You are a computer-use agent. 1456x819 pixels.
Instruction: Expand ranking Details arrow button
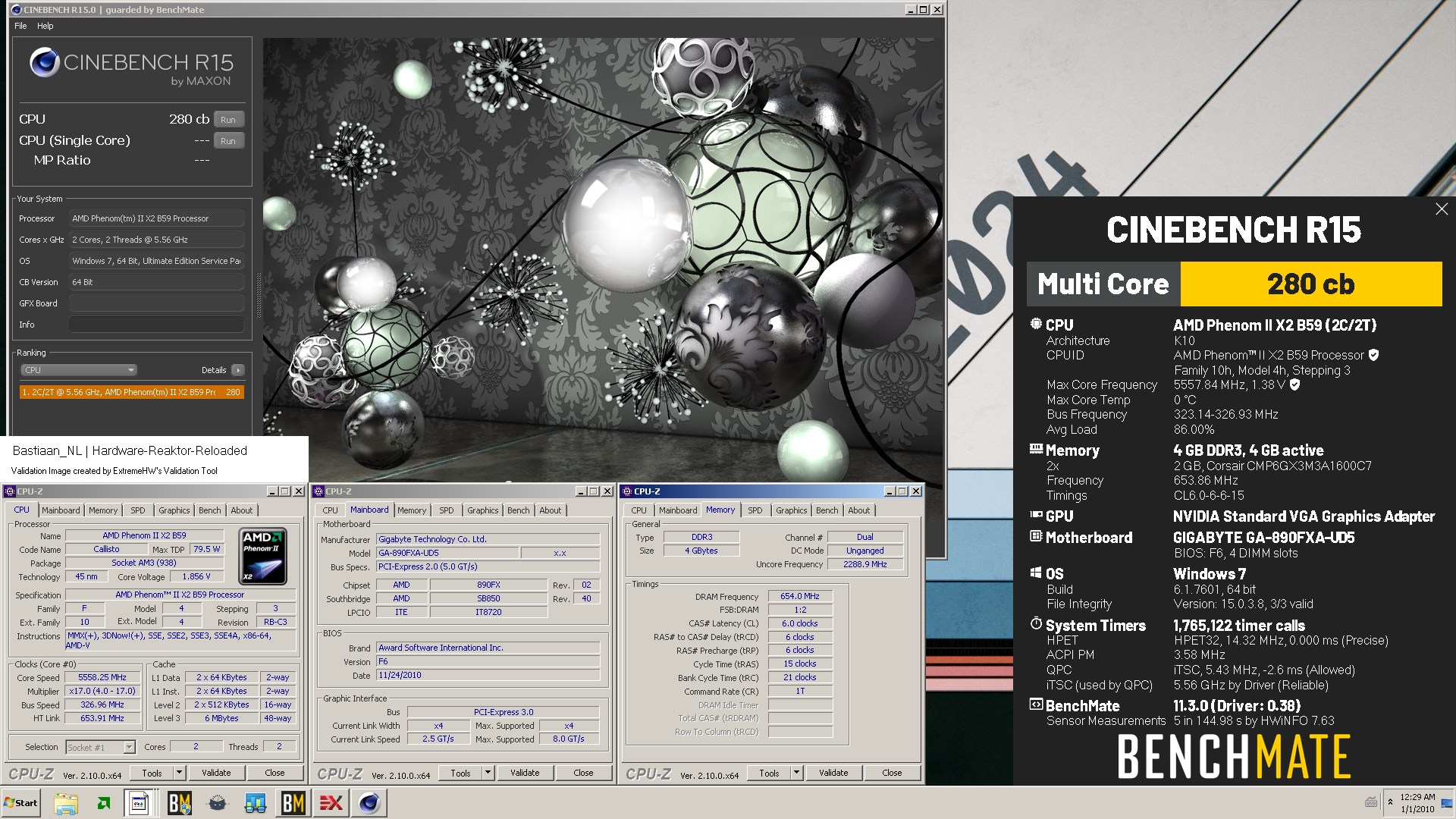pyautogui.click(x=238, y=370)
